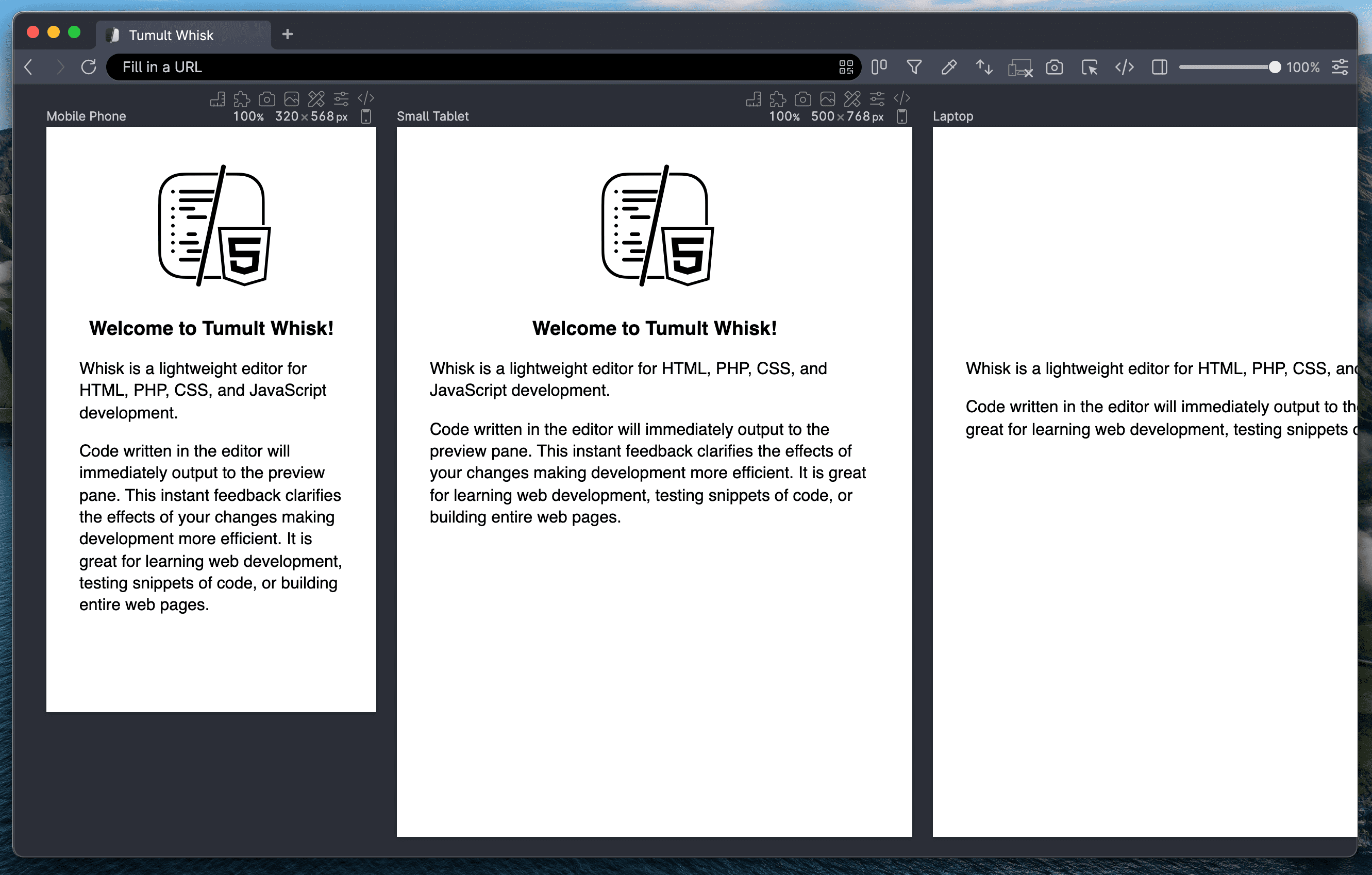Select the pen/edit tool icon

click(x=949, y=67)
